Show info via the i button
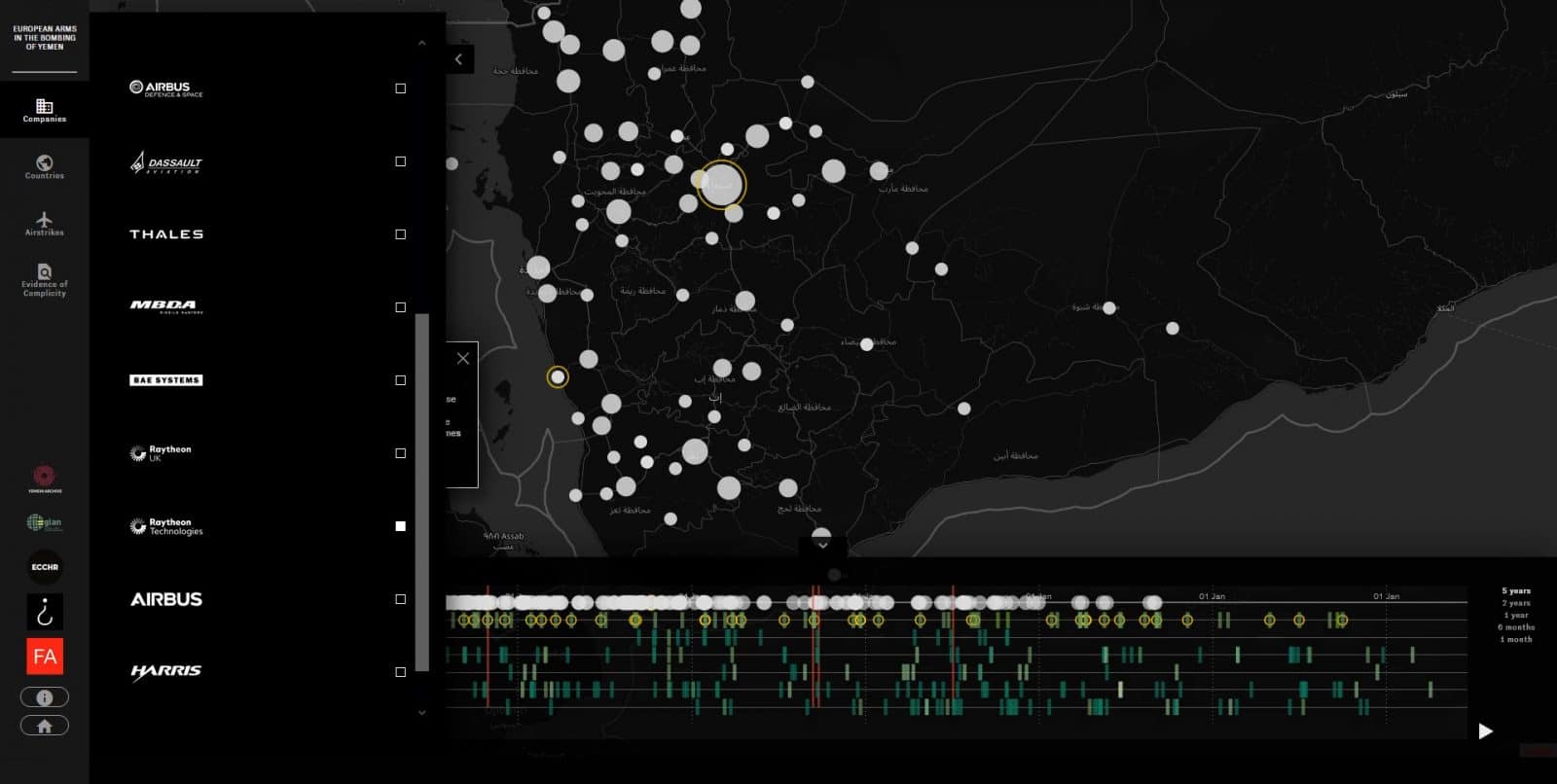This screenshot has width=1557, height=784. click(x=45, y=697)
